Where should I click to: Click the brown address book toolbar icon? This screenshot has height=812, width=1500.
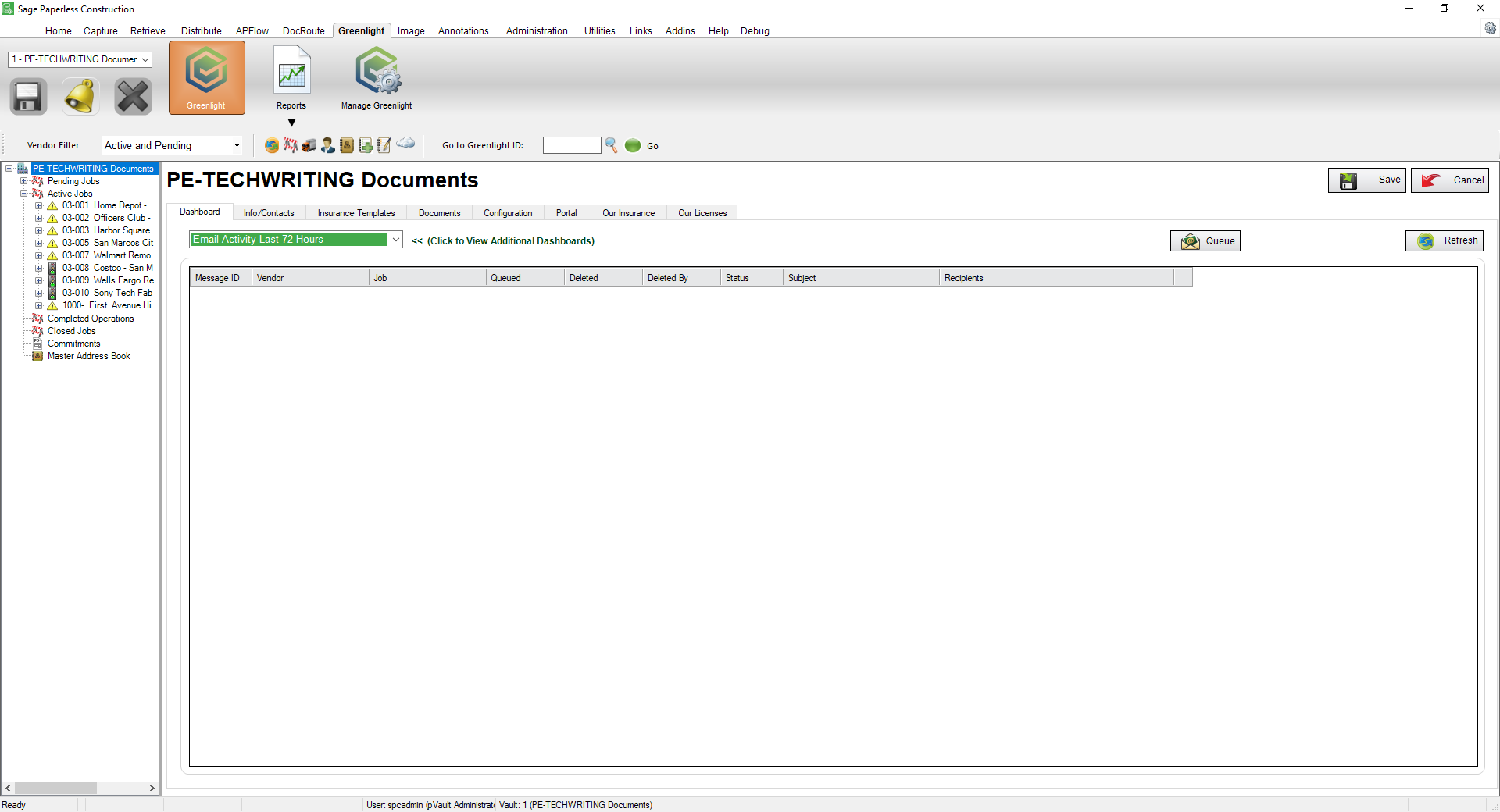click(x=347, y=145)
